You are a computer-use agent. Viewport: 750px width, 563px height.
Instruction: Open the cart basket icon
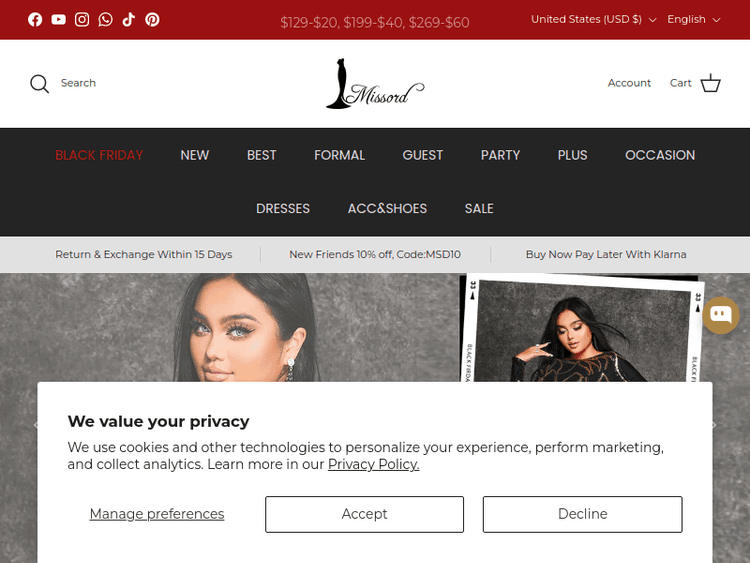coord(710,83)
